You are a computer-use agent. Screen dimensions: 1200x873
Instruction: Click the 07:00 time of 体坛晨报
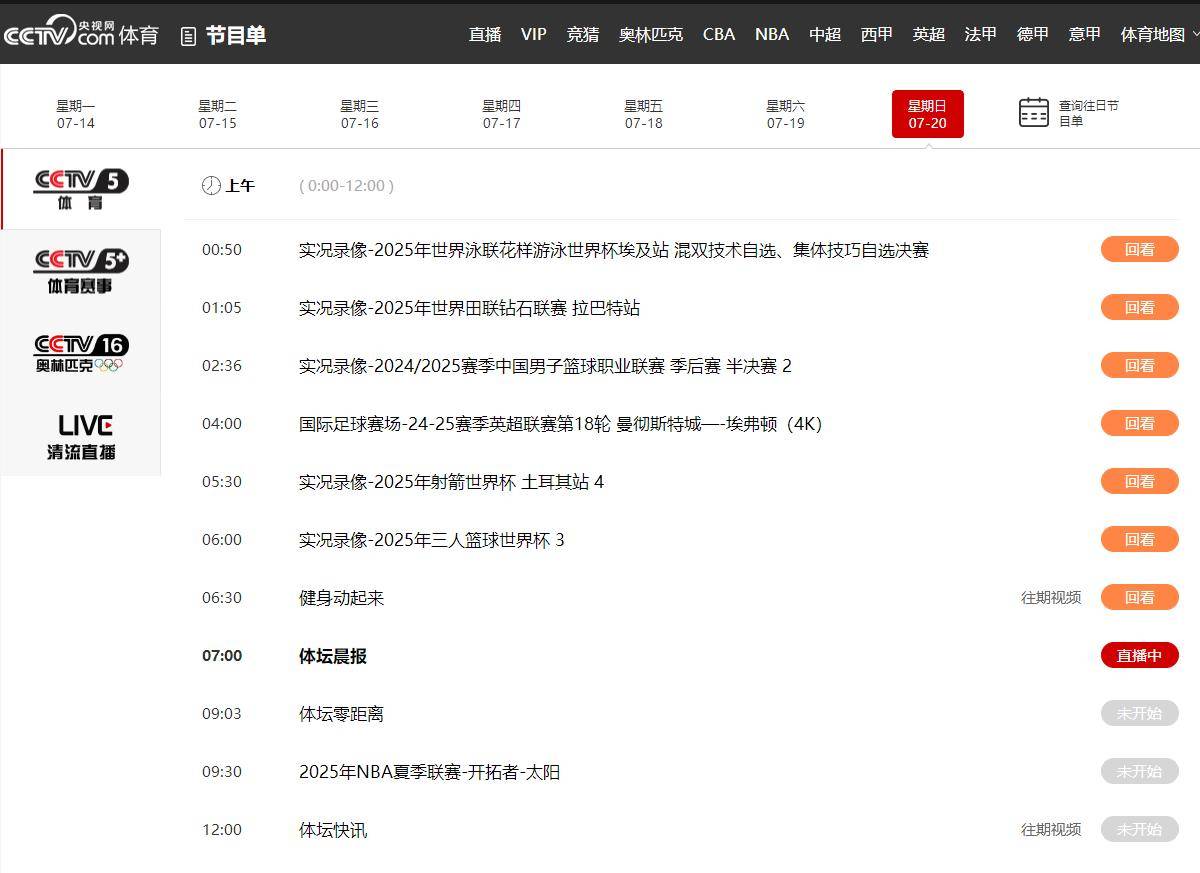pyautogui.click(x=222, y=656)
